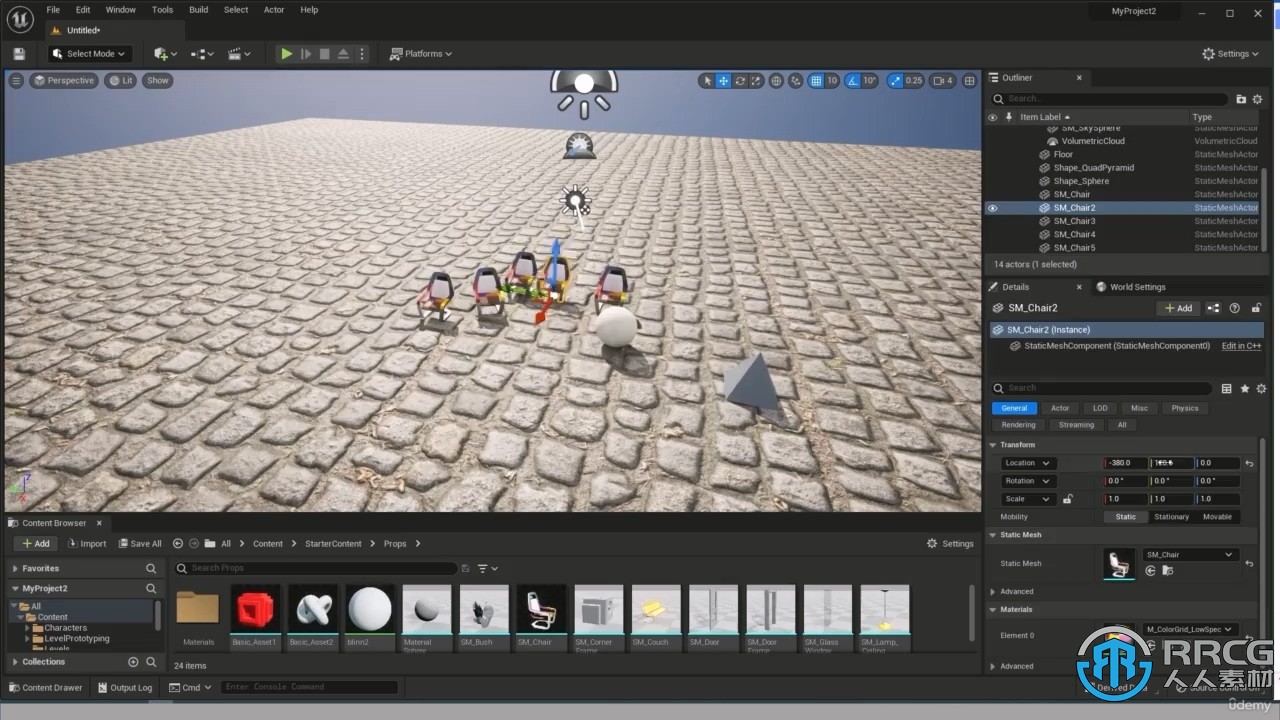Start Play in Editor with the green play button
1280x720 pixels.
tap(287, 54)
